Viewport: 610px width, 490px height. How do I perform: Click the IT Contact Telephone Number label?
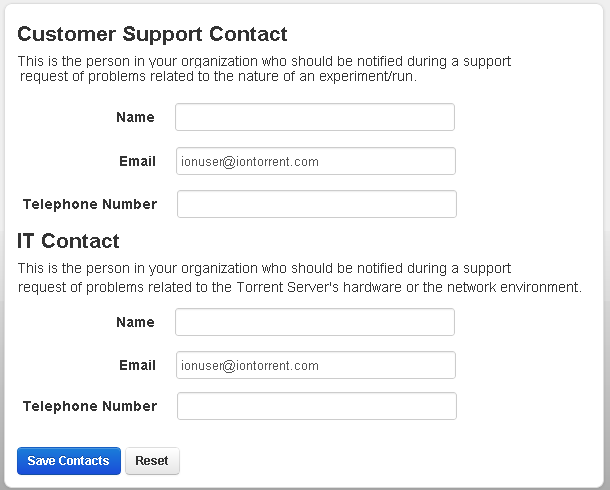[90, 406]
